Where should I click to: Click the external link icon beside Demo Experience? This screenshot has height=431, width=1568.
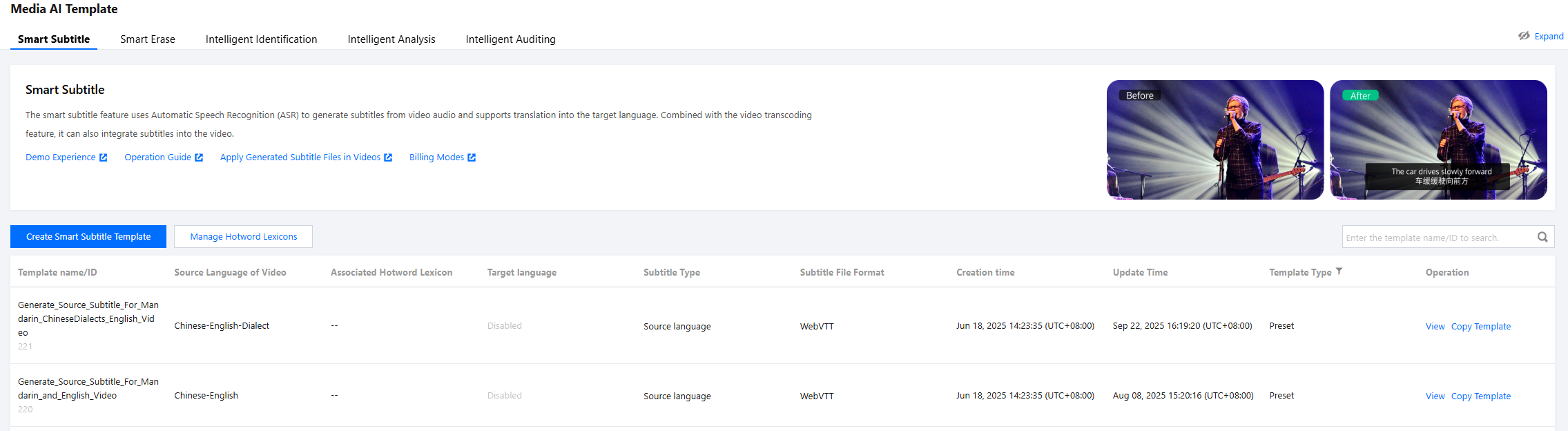pos(104,157)
